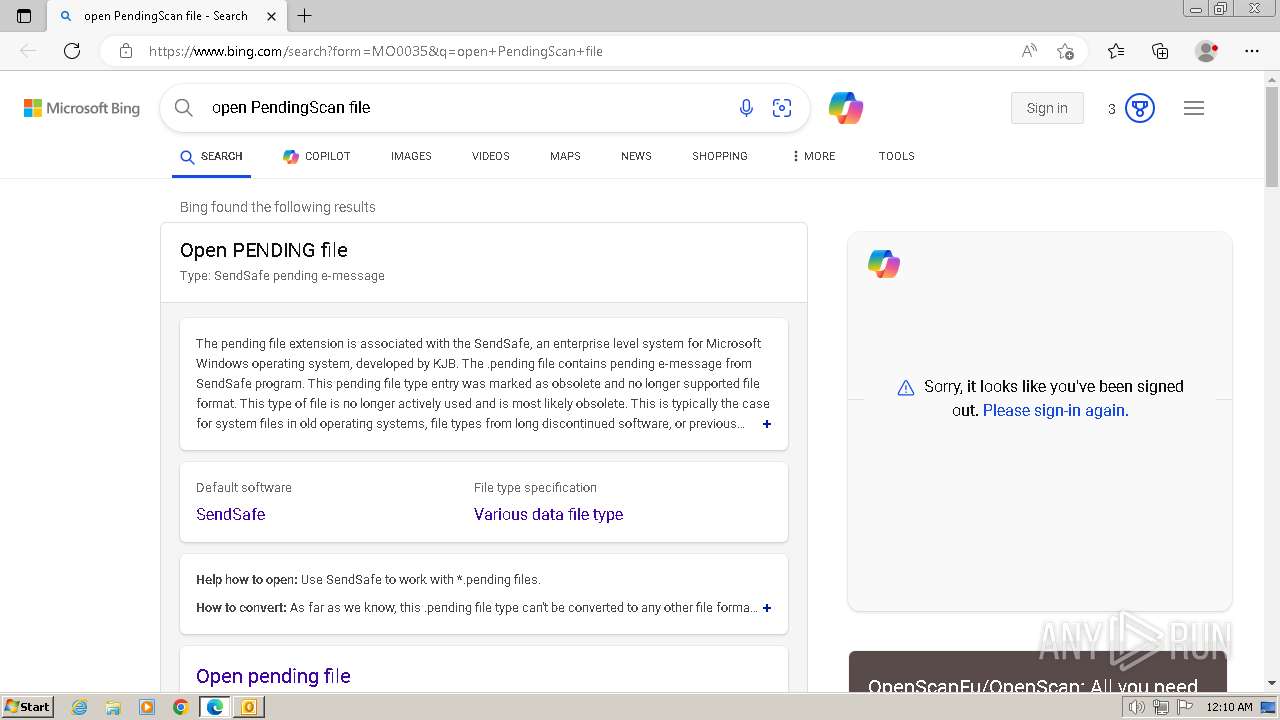Switch to the SHOPPING tab
Screen dimensions: 1280x720
(x=720, y=156)
